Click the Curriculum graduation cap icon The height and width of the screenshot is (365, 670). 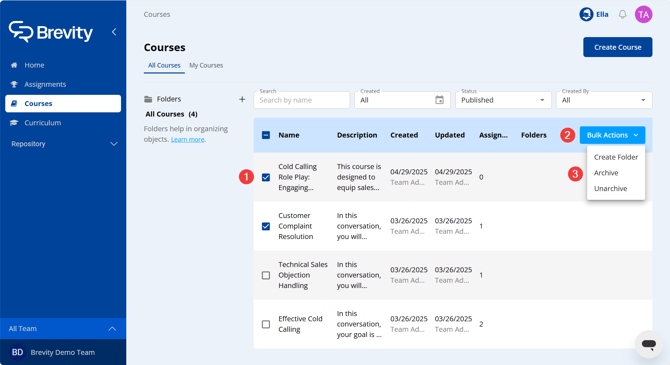click(14, 123)
